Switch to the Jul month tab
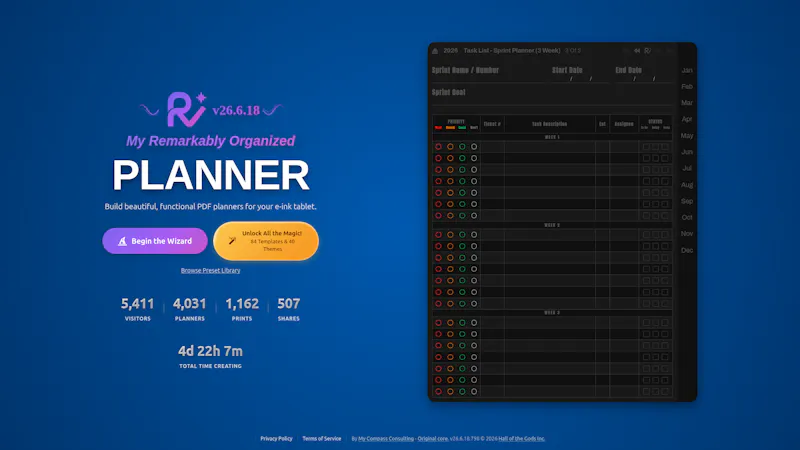Screen dimensions: 800x450 687,168
